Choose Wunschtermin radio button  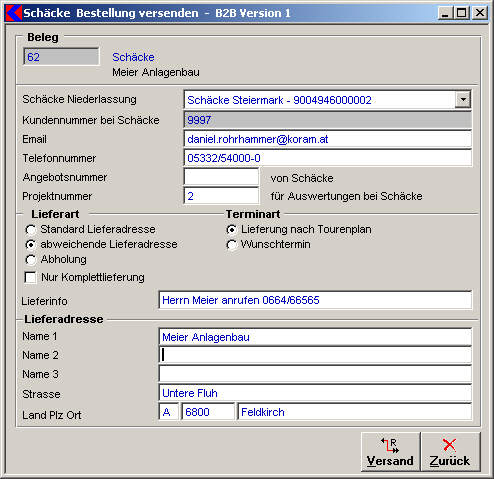point(232,245)
